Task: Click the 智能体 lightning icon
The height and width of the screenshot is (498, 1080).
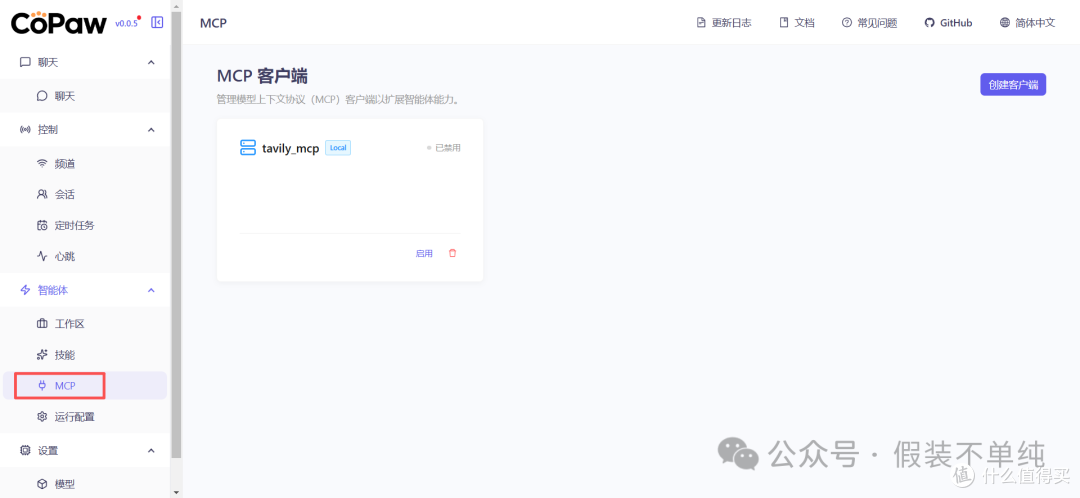Action: (25, 290)
